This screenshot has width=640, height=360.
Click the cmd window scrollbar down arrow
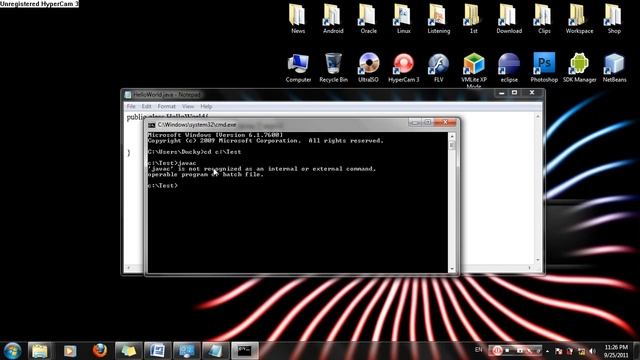pyautogui.click(x=452, y=269)
